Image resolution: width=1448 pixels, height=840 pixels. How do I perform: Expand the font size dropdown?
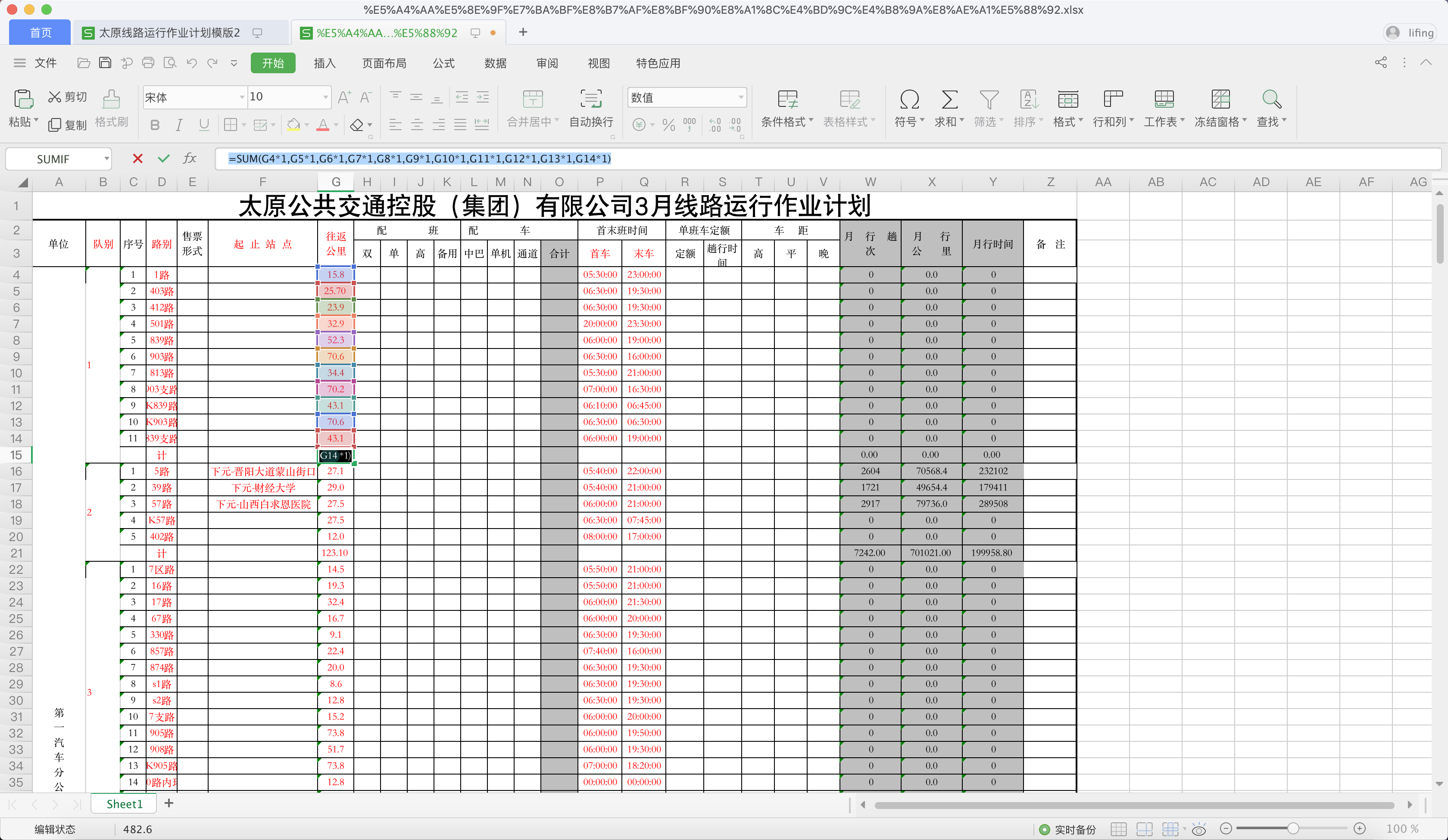326,97
